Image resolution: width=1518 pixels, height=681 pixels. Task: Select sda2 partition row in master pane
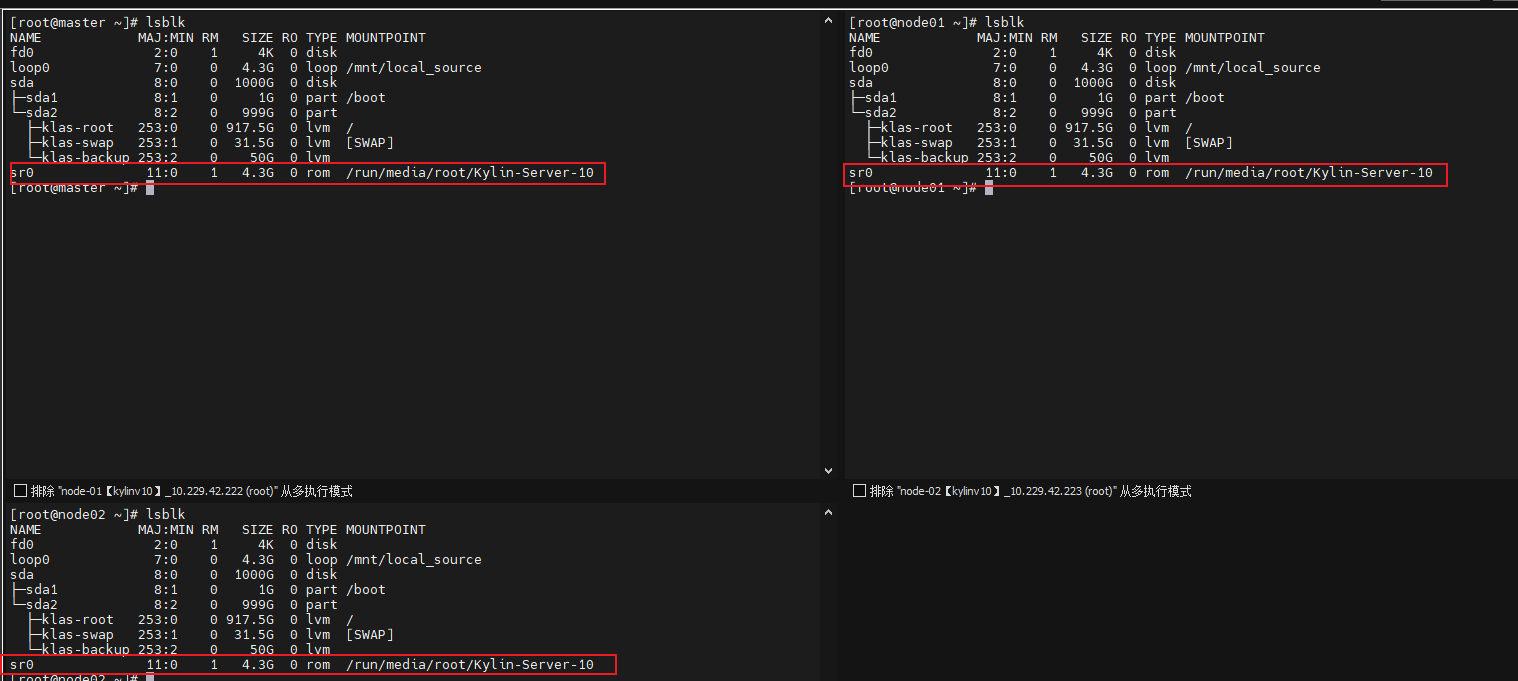[x=174, y=112]
